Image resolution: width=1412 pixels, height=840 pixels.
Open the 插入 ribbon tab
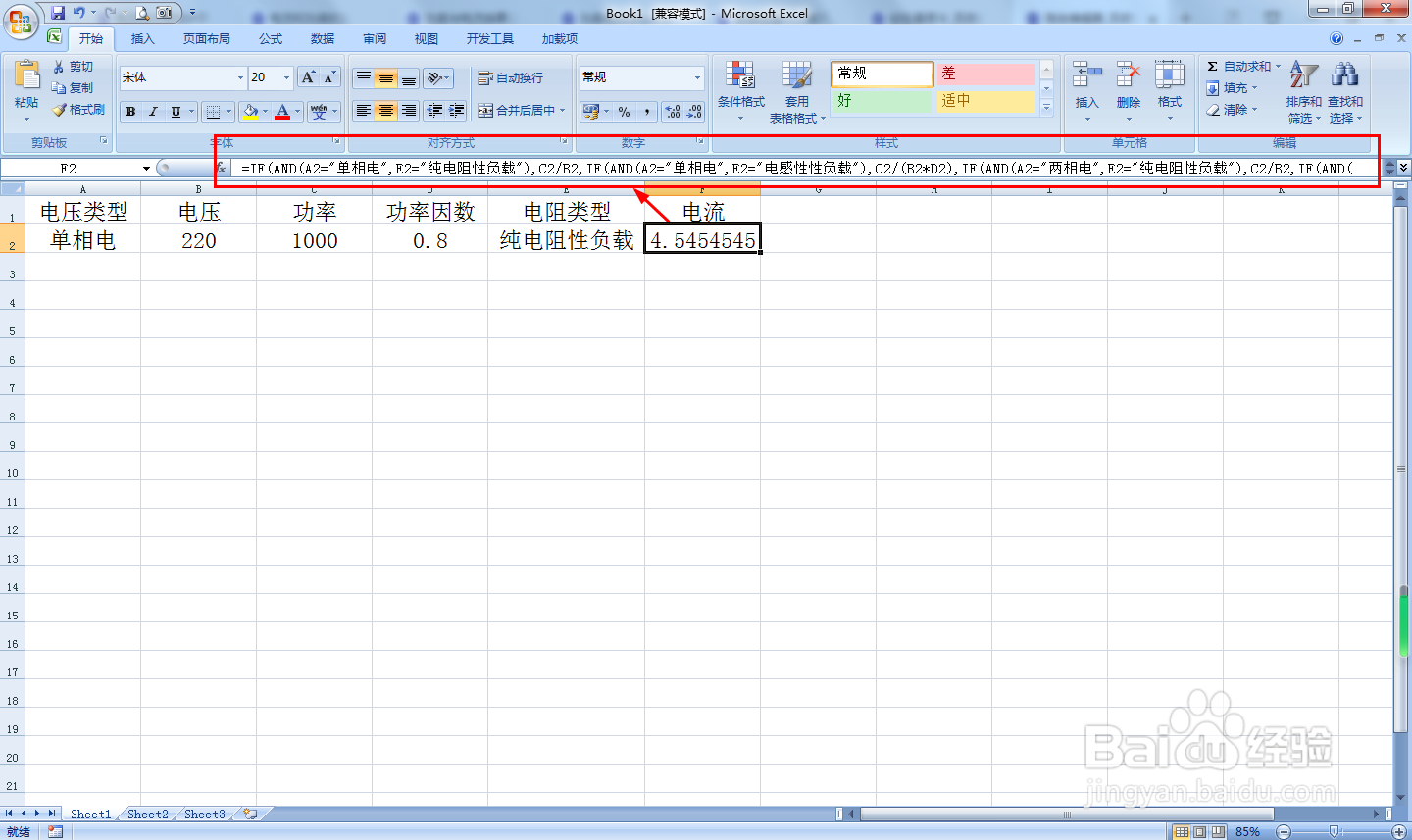coord(143,38)
